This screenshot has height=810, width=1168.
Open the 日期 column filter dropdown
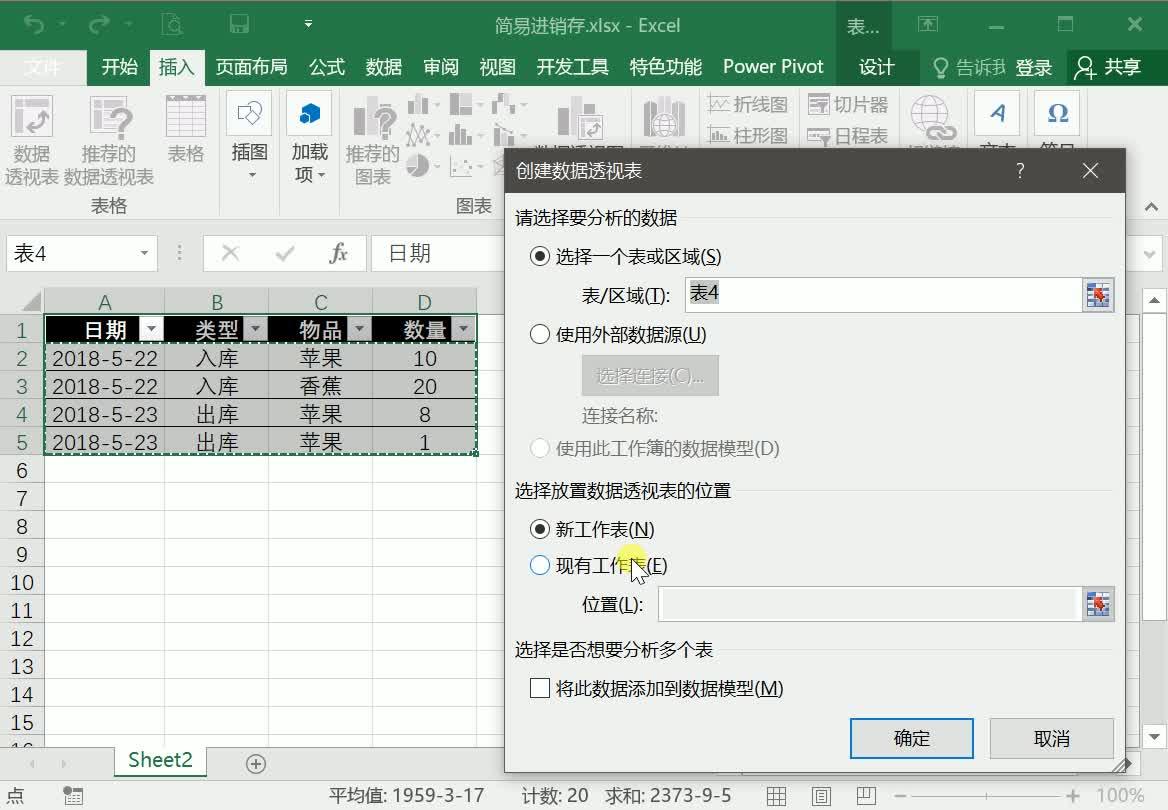tap(150, 328)
